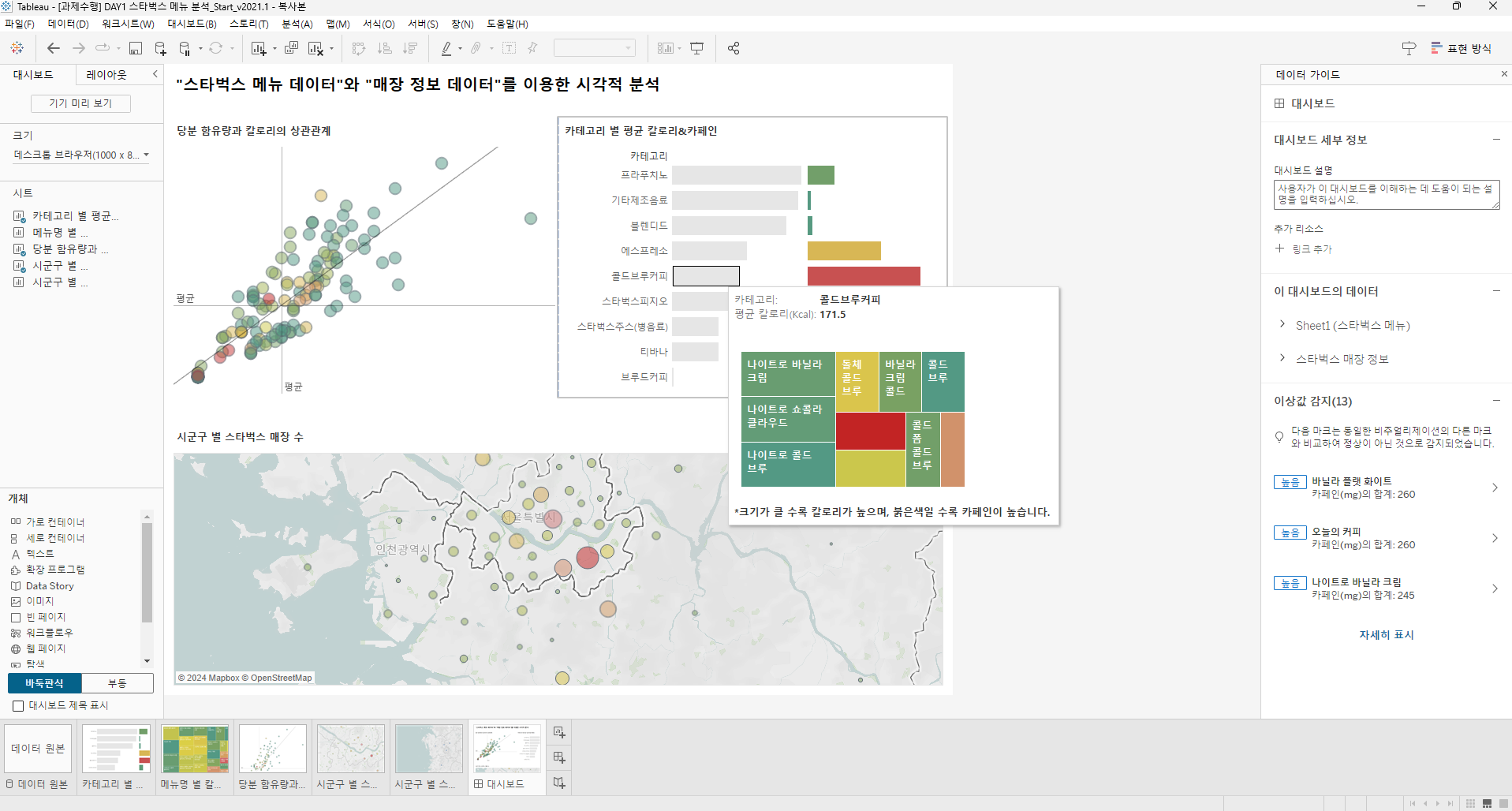1512x811 pixels.
Task: Add a new data source
Action: (x=160, y=48)
